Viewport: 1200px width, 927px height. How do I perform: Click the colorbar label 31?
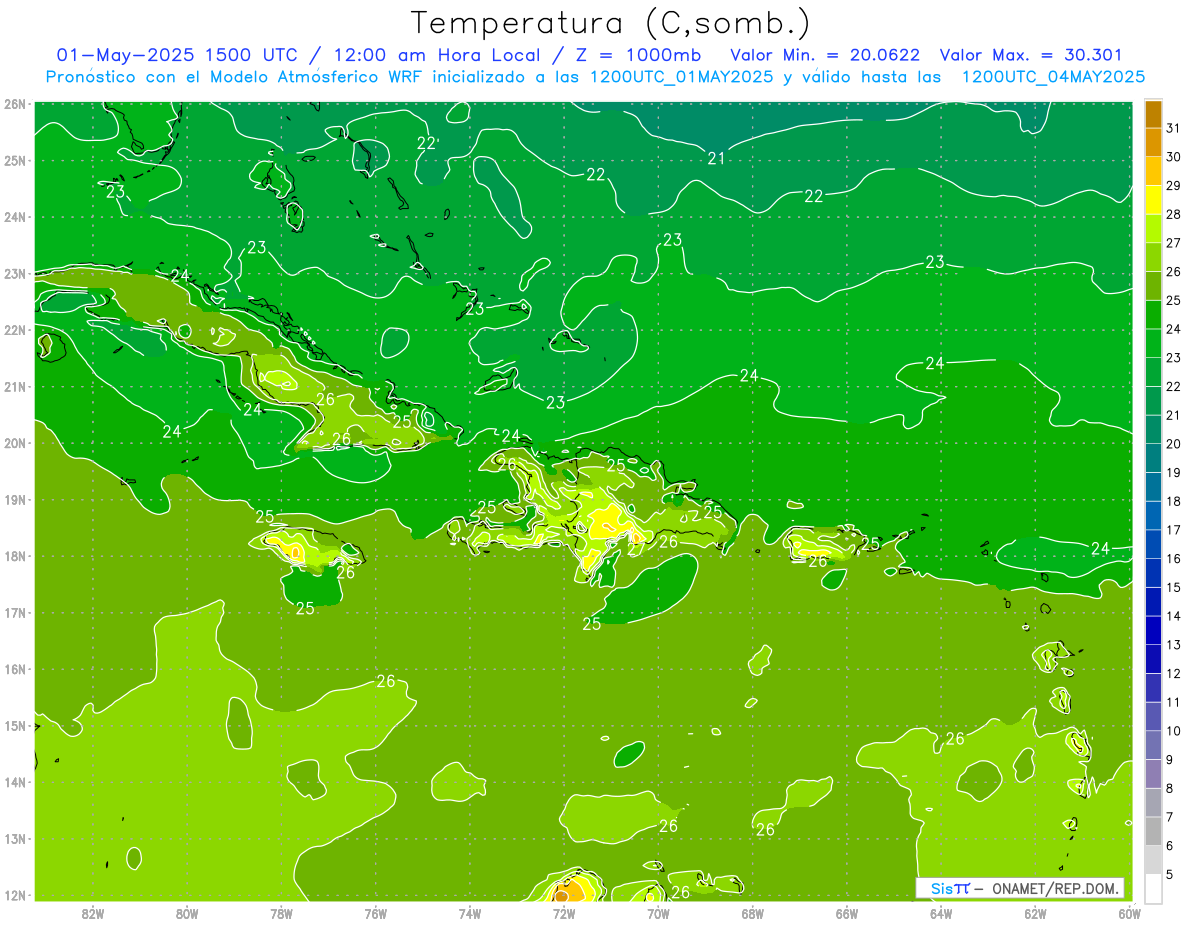click(x=1174, y=128)
